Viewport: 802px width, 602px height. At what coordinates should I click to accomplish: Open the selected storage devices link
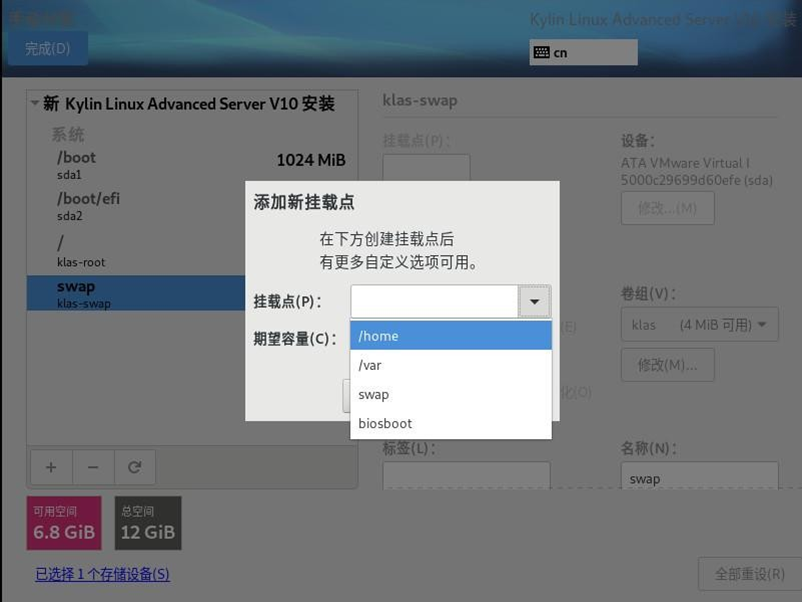102,574
